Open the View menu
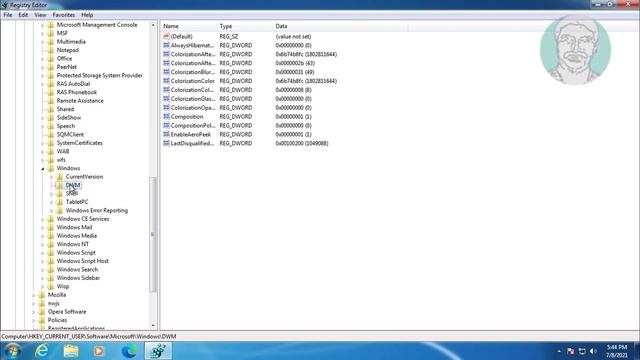 [x=40, y=15]
